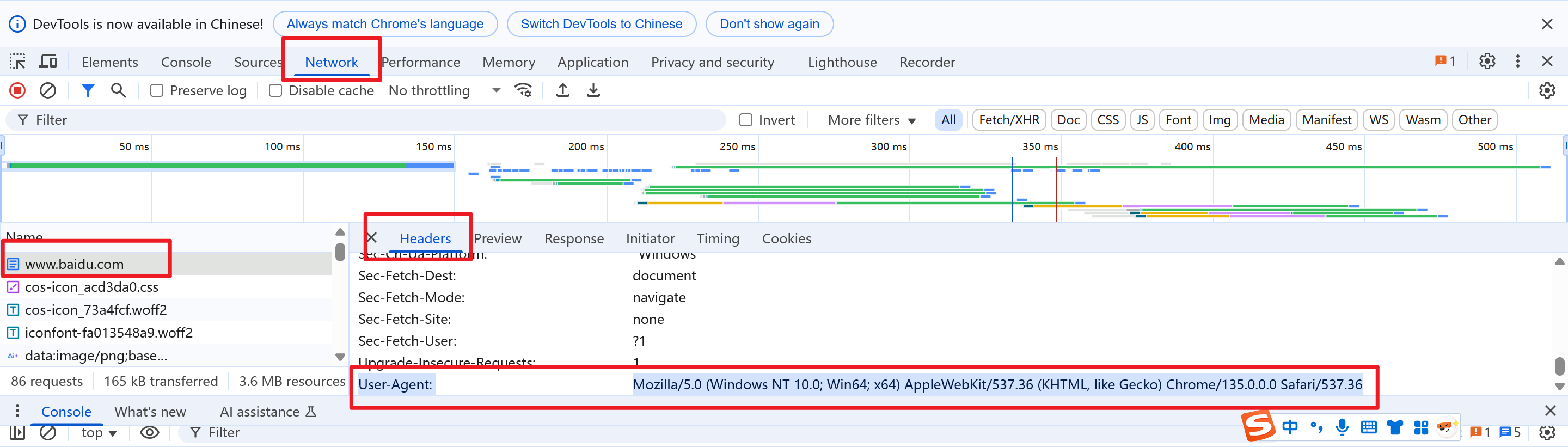Switch to the Network tab
1568x447 pixels.
pyautogui.click(x=332, y=62)
